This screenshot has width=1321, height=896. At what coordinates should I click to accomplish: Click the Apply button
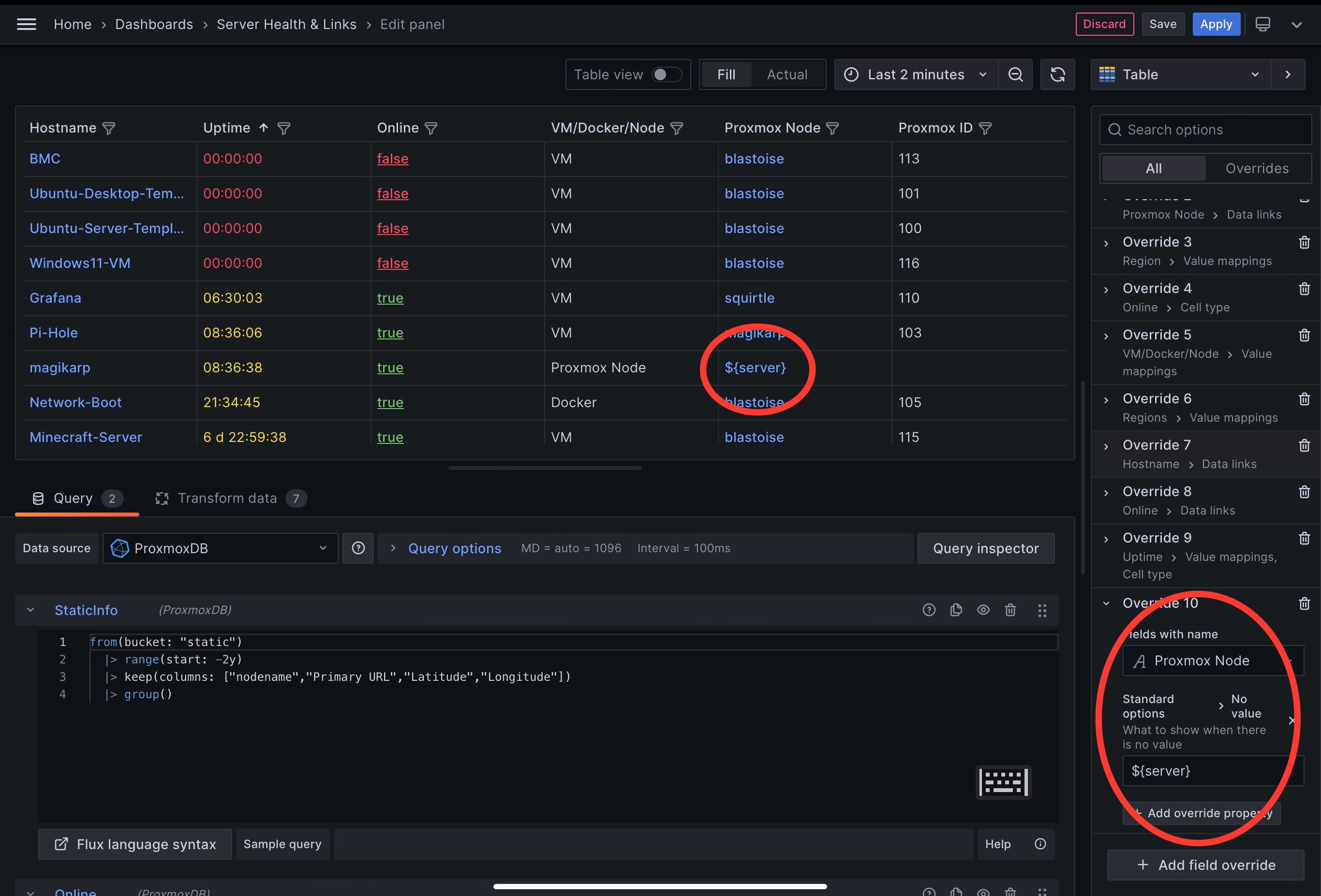tap(1216, 24)
